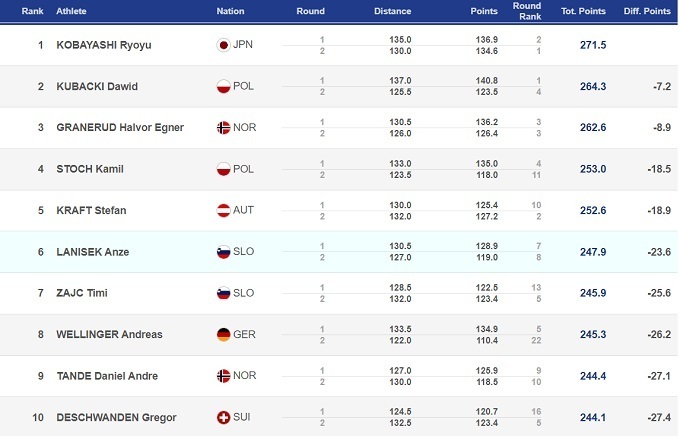
Task: Click the Distance column header
Action: coord(392,11)
